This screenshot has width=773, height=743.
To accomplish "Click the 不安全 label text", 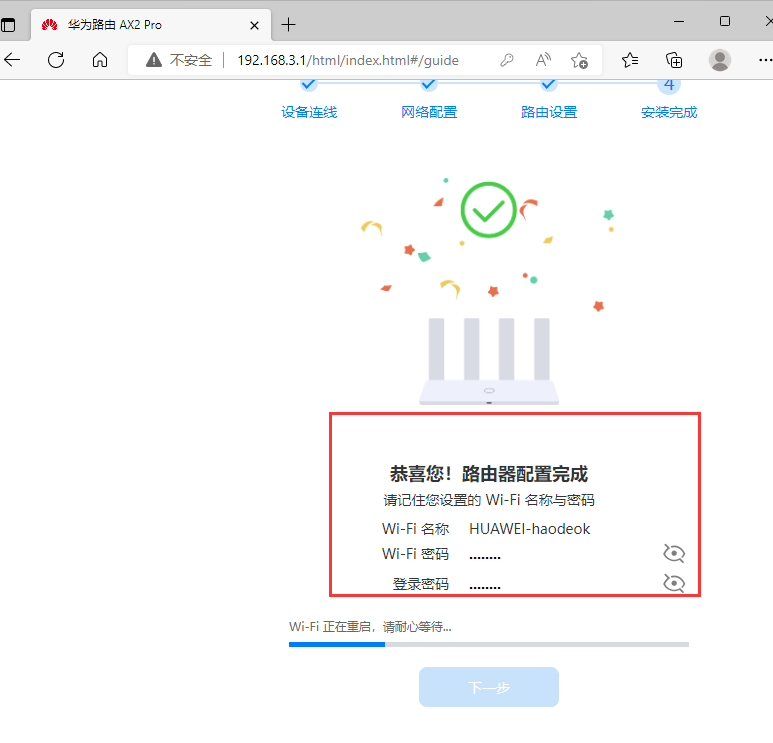I will [191, 60].
